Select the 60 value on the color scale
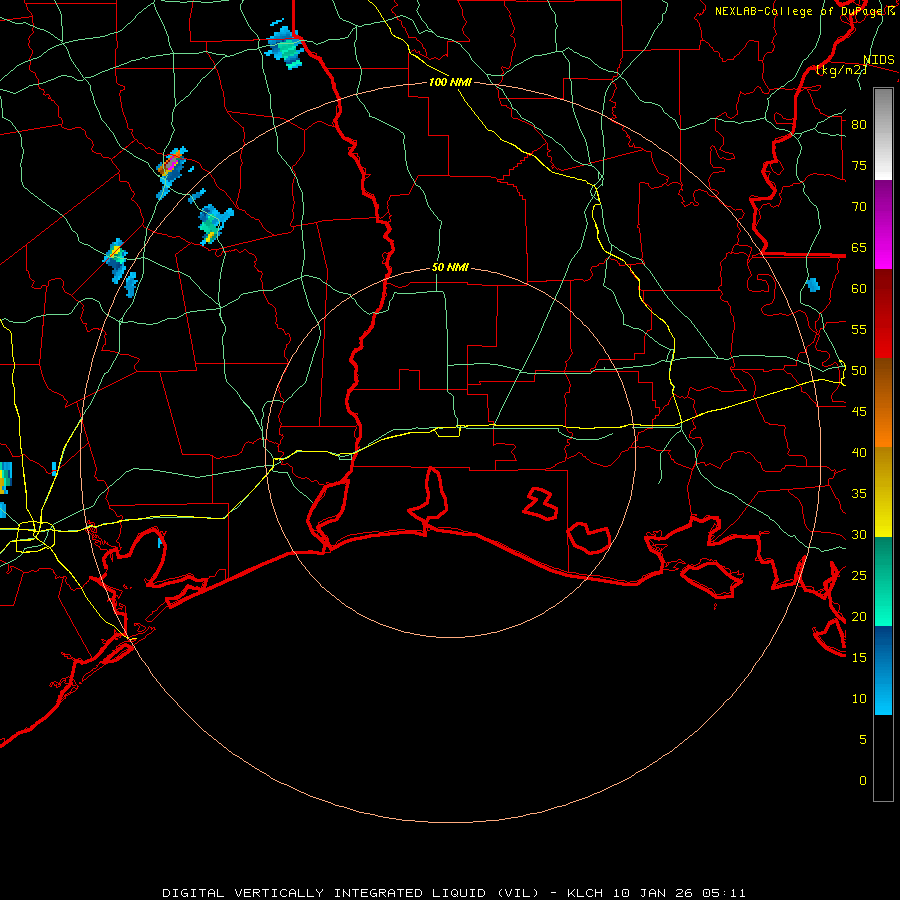The height and width of the screenshot is (900, 900). 859,289
